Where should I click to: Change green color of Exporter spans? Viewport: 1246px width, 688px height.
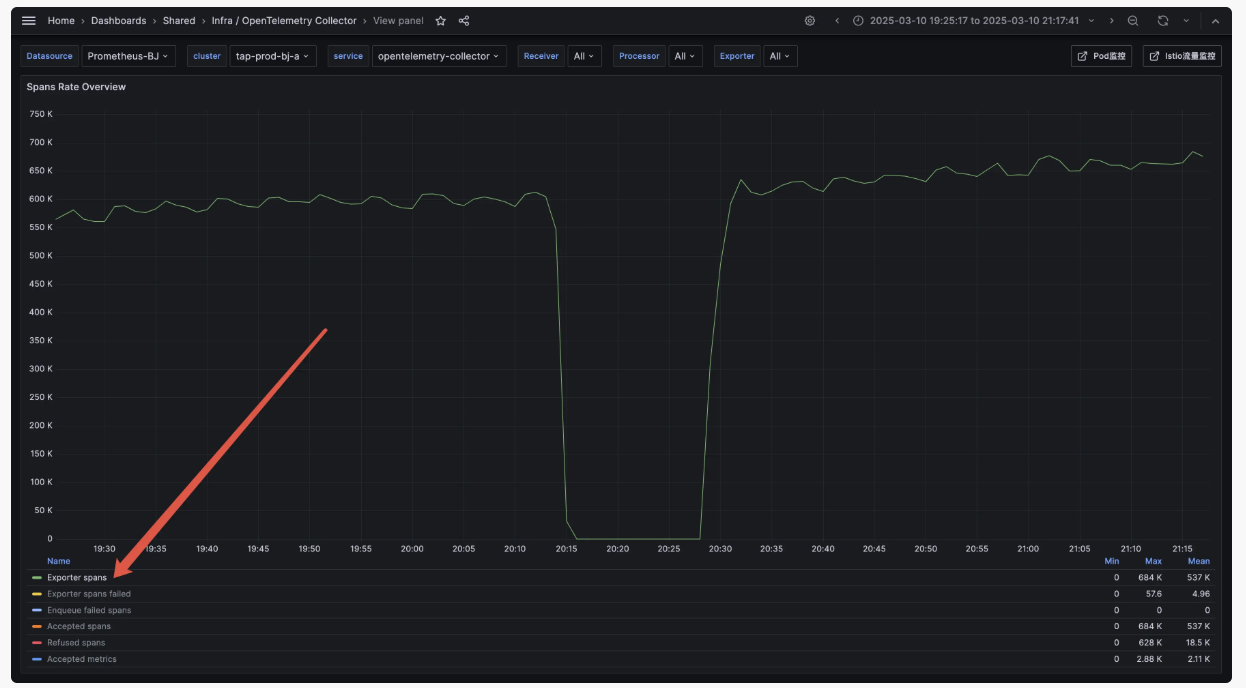point(37,578)
